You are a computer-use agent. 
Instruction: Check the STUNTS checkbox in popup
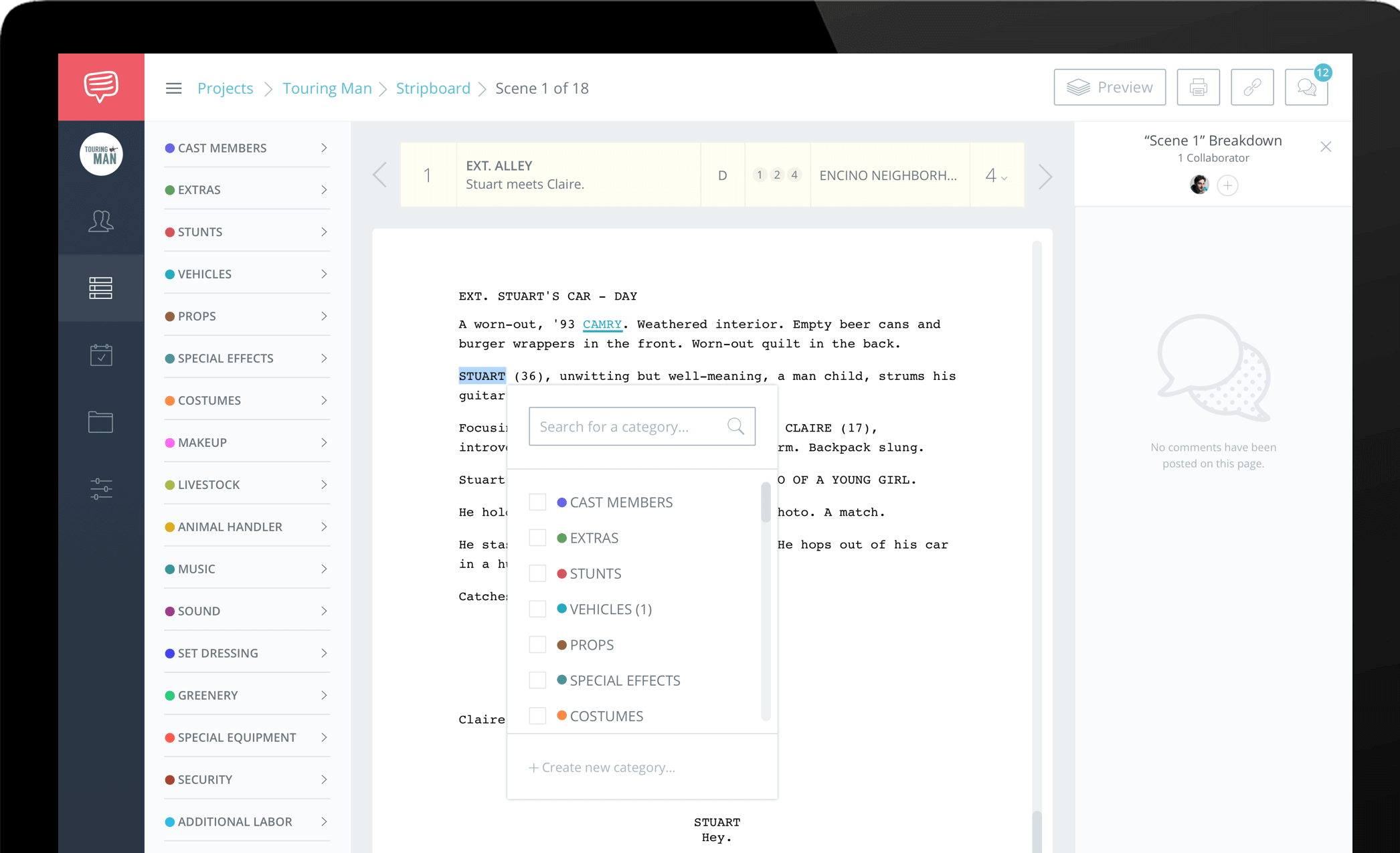point(537,573)
